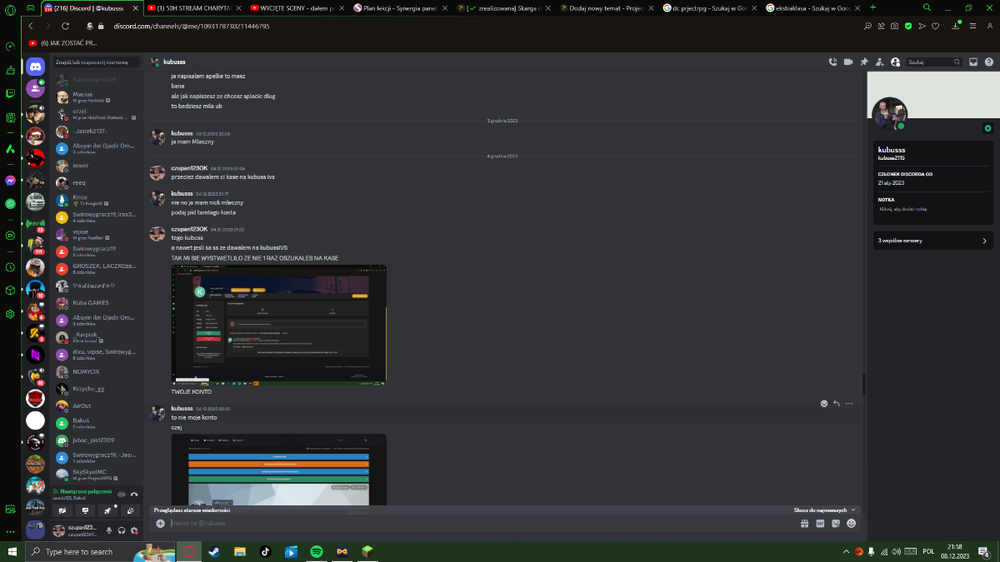Screen dimensions: 1000x562
Task: Open Discord user settings gear
Action: point(134,530)
